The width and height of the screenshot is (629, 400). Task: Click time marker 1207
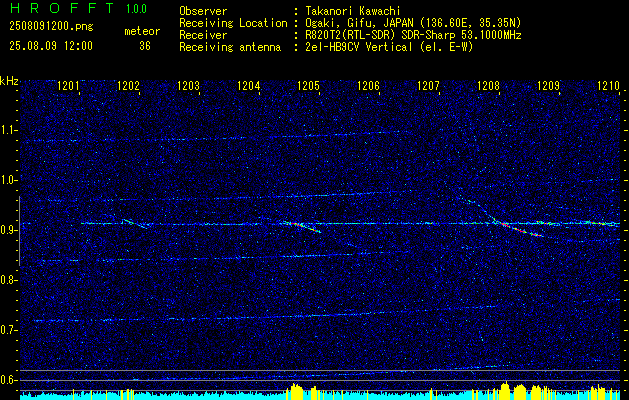[428, 86]
